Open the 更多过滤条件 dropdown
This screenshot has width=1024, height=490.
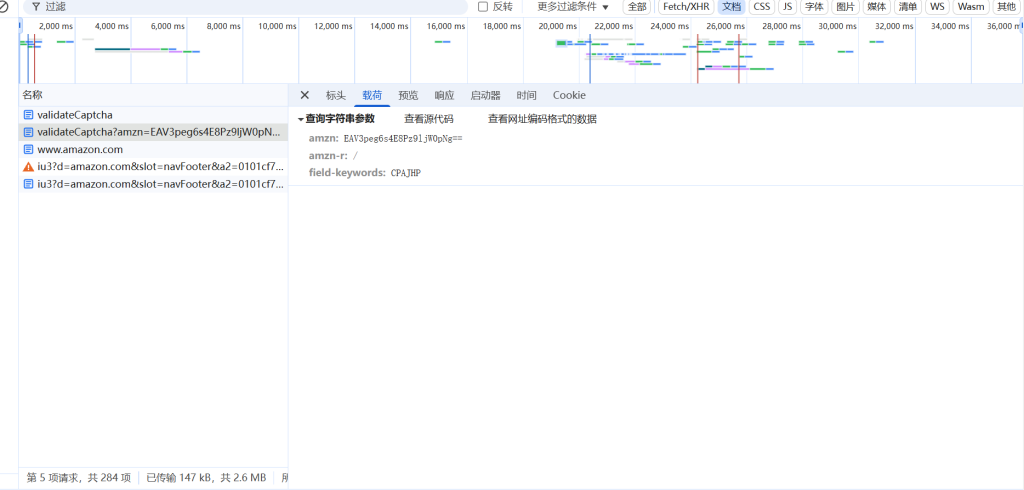click(573, 6)
